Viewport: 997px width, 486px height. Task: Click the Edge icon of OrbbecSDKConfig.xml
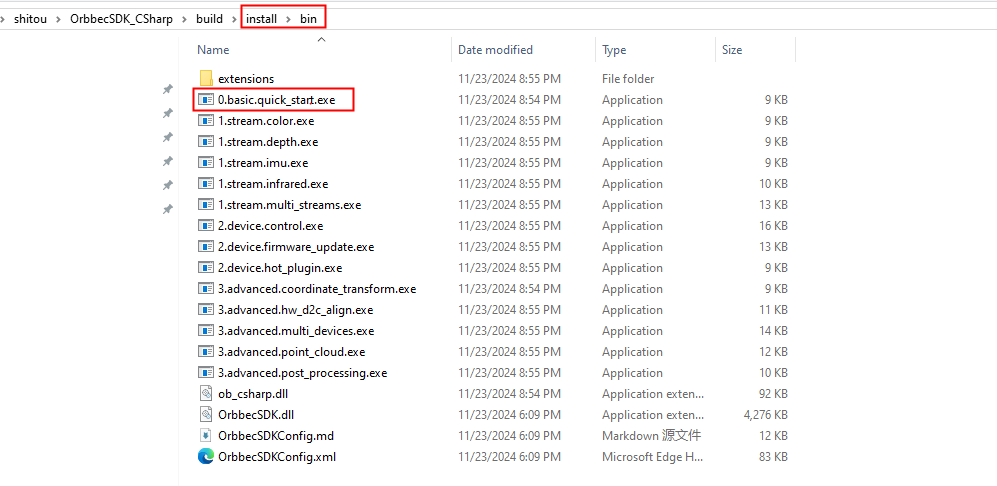[205, 456]
